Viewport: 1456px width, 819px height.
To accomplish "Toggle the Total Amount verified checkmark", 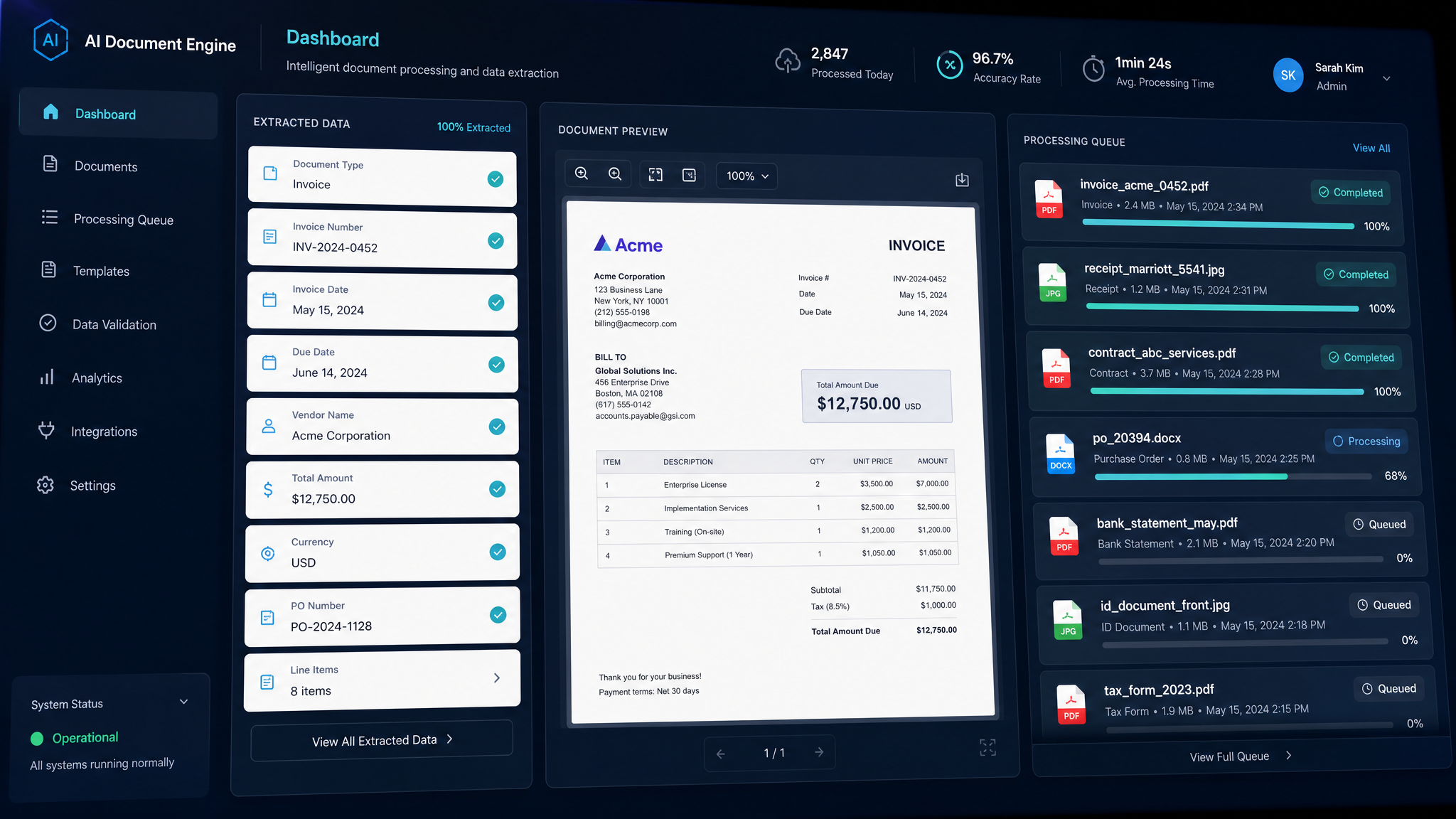I will point(498,489).
